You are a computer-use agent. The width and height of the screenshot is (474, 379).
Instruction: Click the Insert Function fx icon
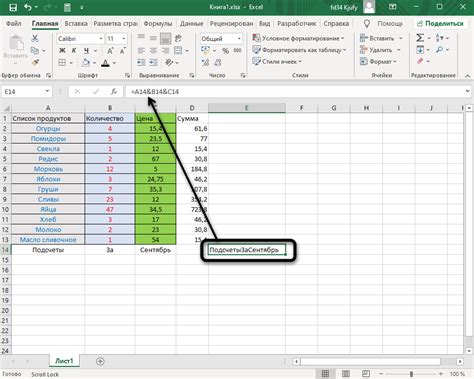pos(114,91)
